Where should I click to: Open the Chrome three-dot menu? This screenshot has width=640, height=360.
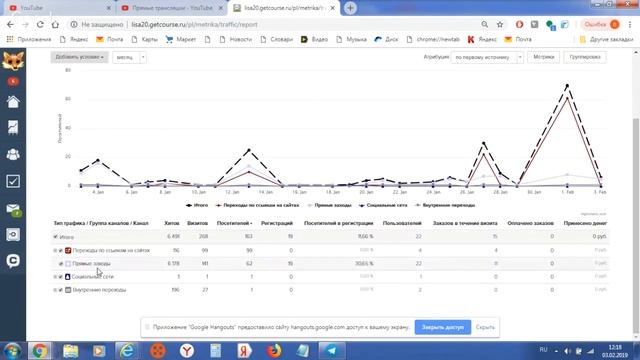[x=631, y=24]
